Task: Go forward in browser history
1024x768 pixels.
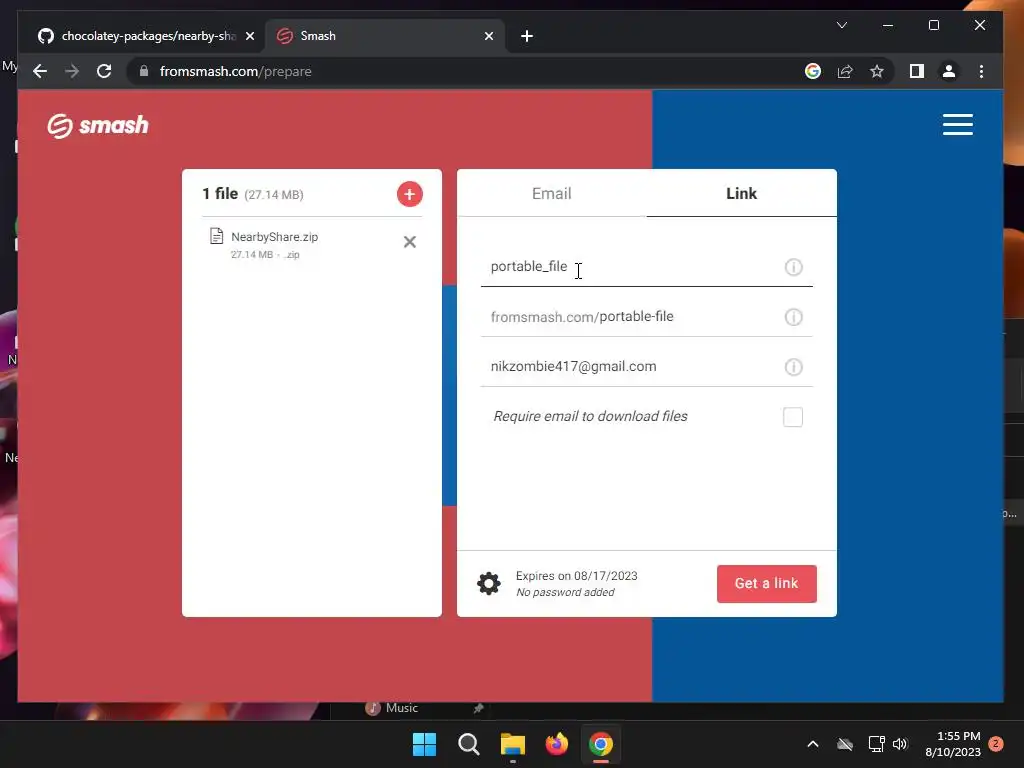Action: 72,71
